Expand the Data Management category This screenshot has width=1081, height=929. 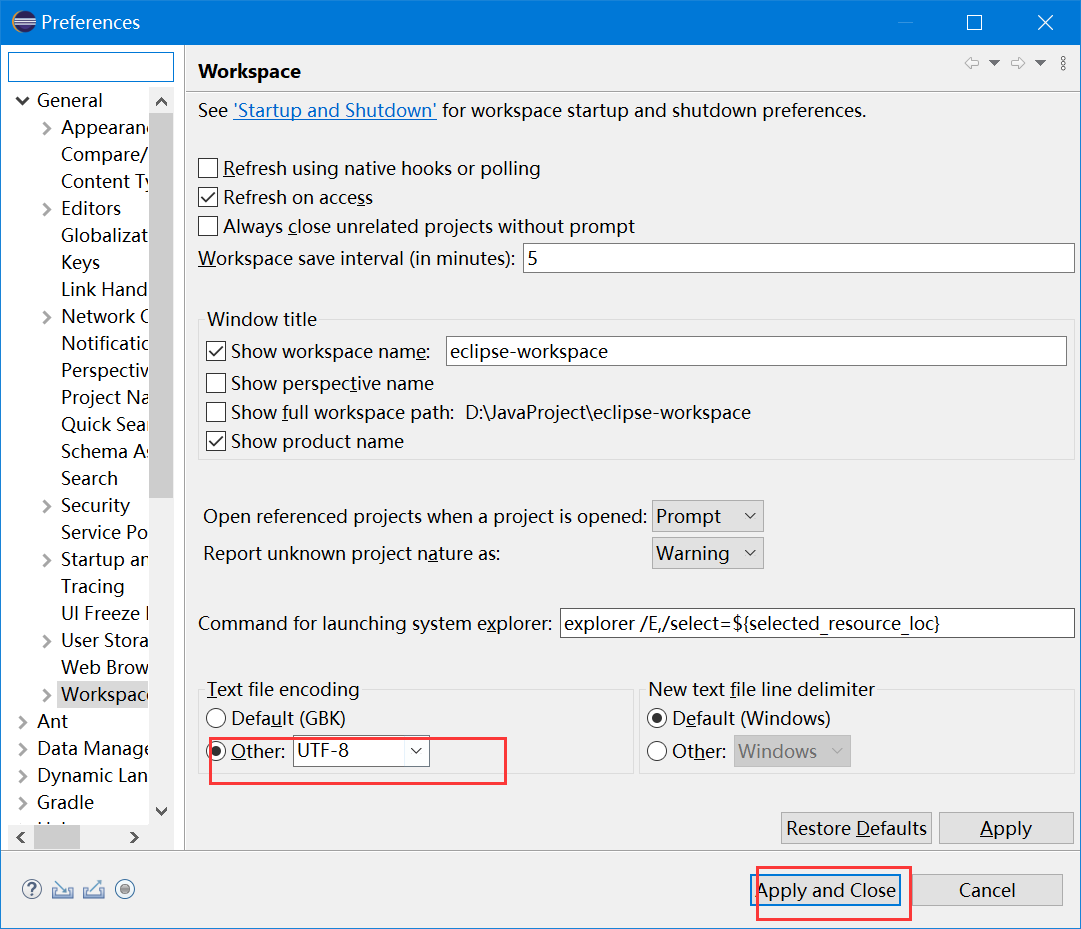click(23, 748)
